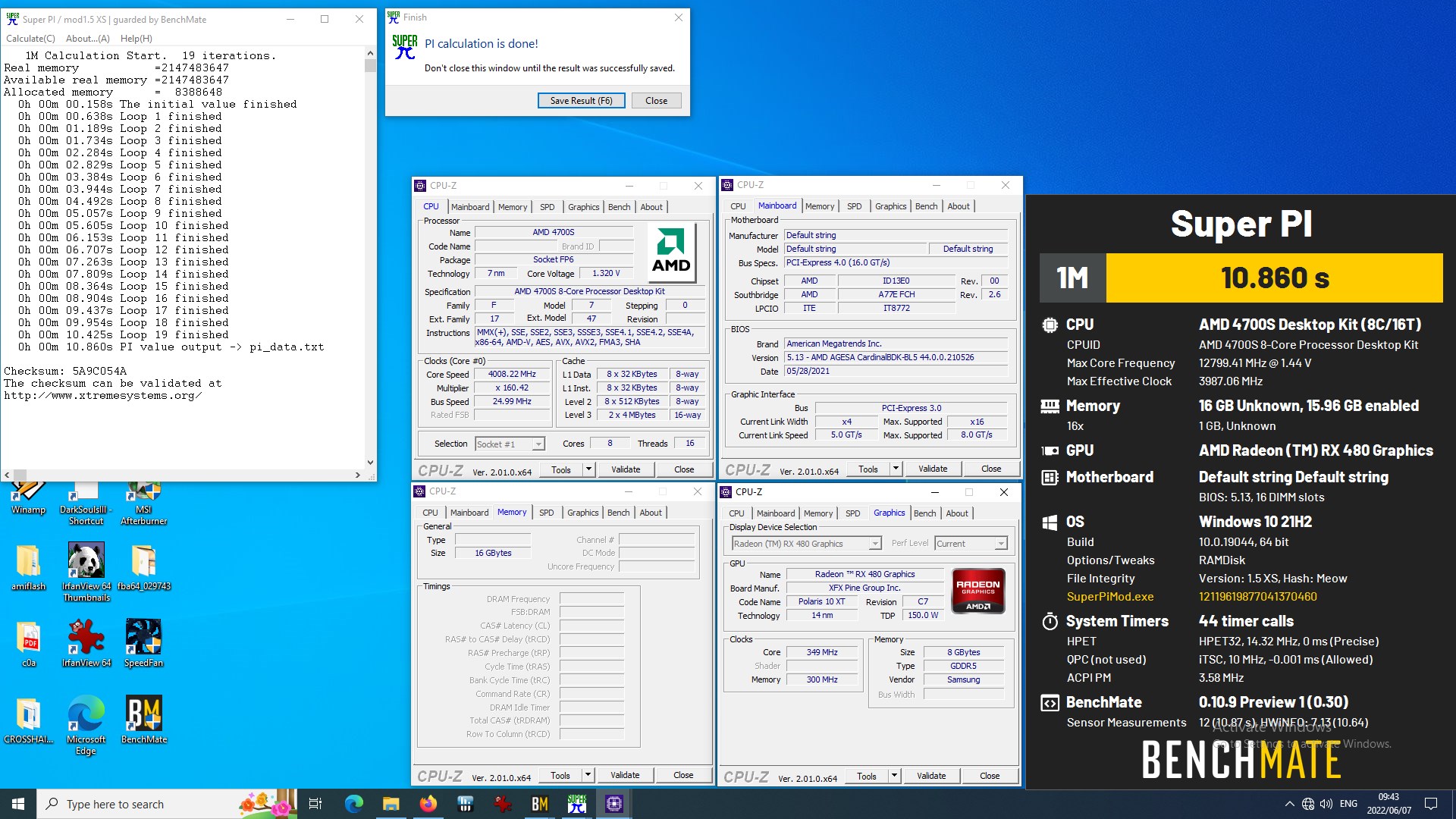Screen dimensions: 1456x819
Task: Open Task View on the taskbar
Action: pyautogui.click(x=315, y=804)
